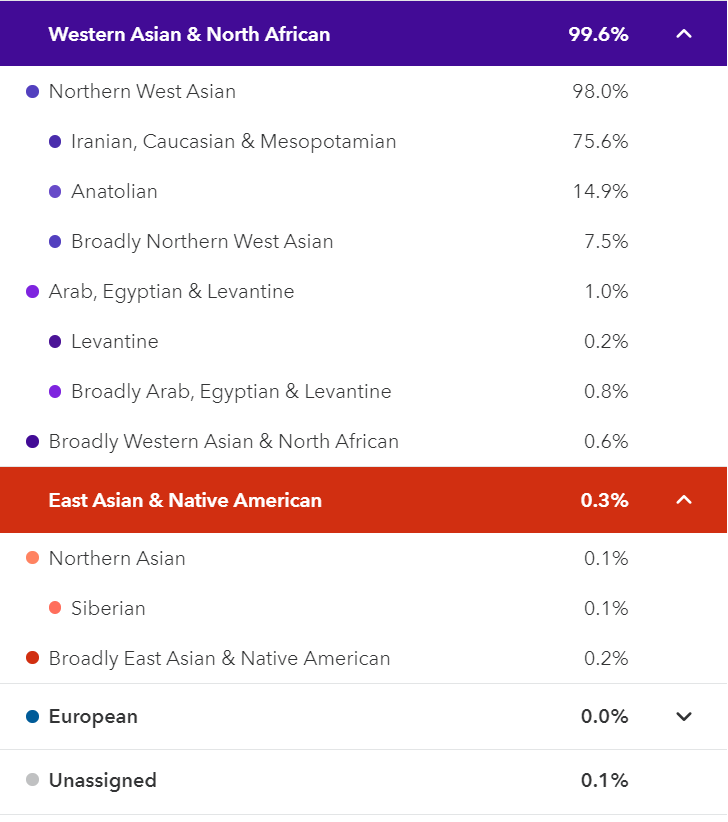This screenshot has width=728, height=822.
Task: Open the Arab, Egyptian & Levantine row
Action: tap(364, 291)
